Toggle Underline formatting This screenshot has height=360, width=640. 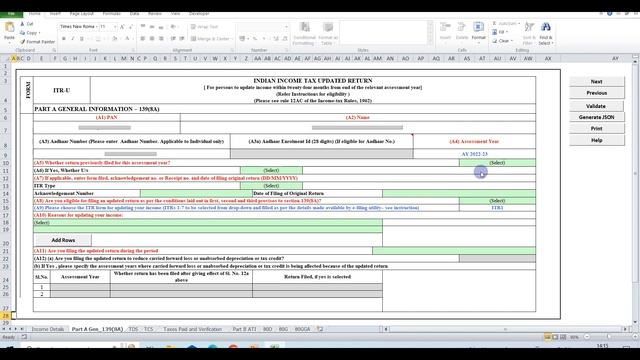tap(82, 39)
